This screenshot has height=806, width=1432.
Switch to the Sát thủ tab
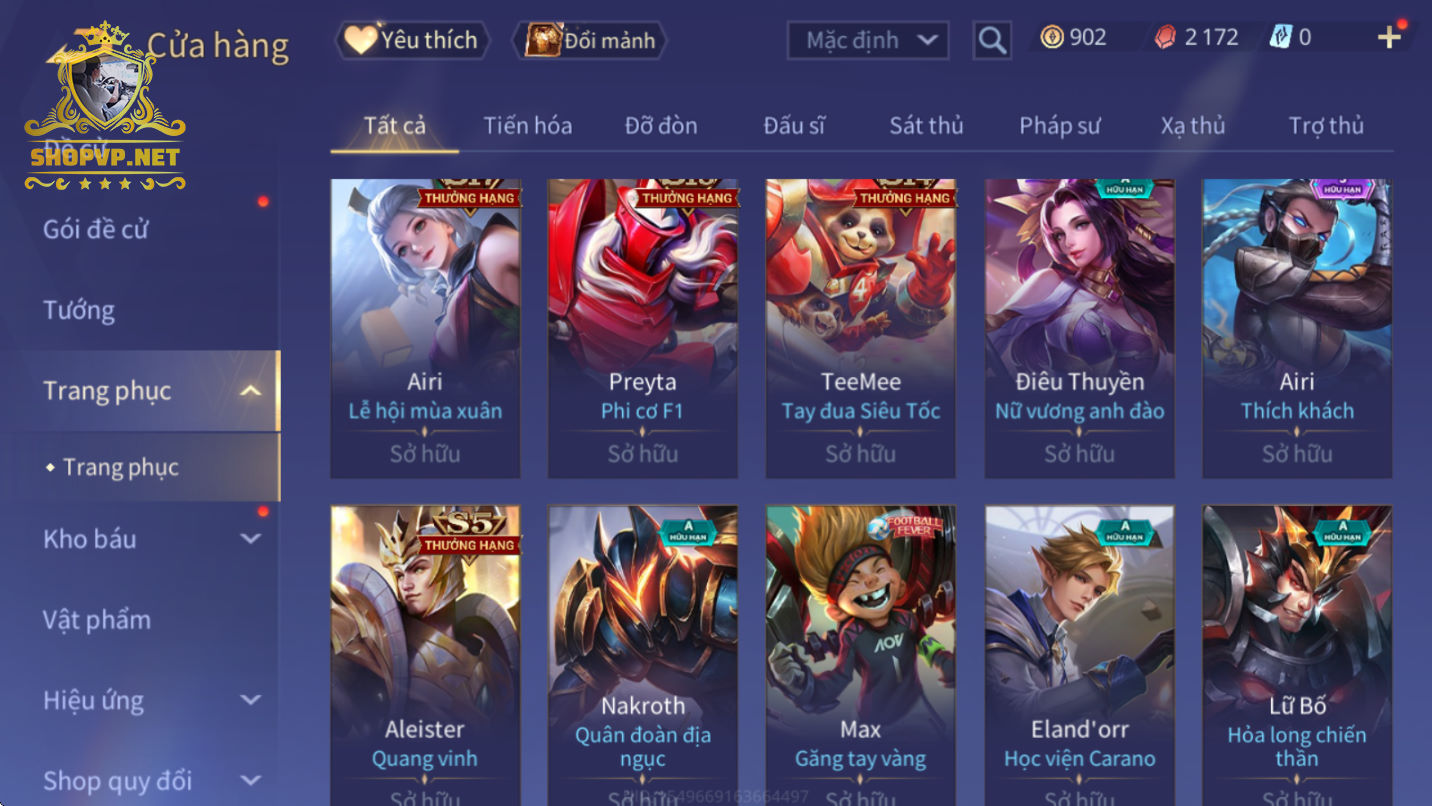(x=926, y=125)
